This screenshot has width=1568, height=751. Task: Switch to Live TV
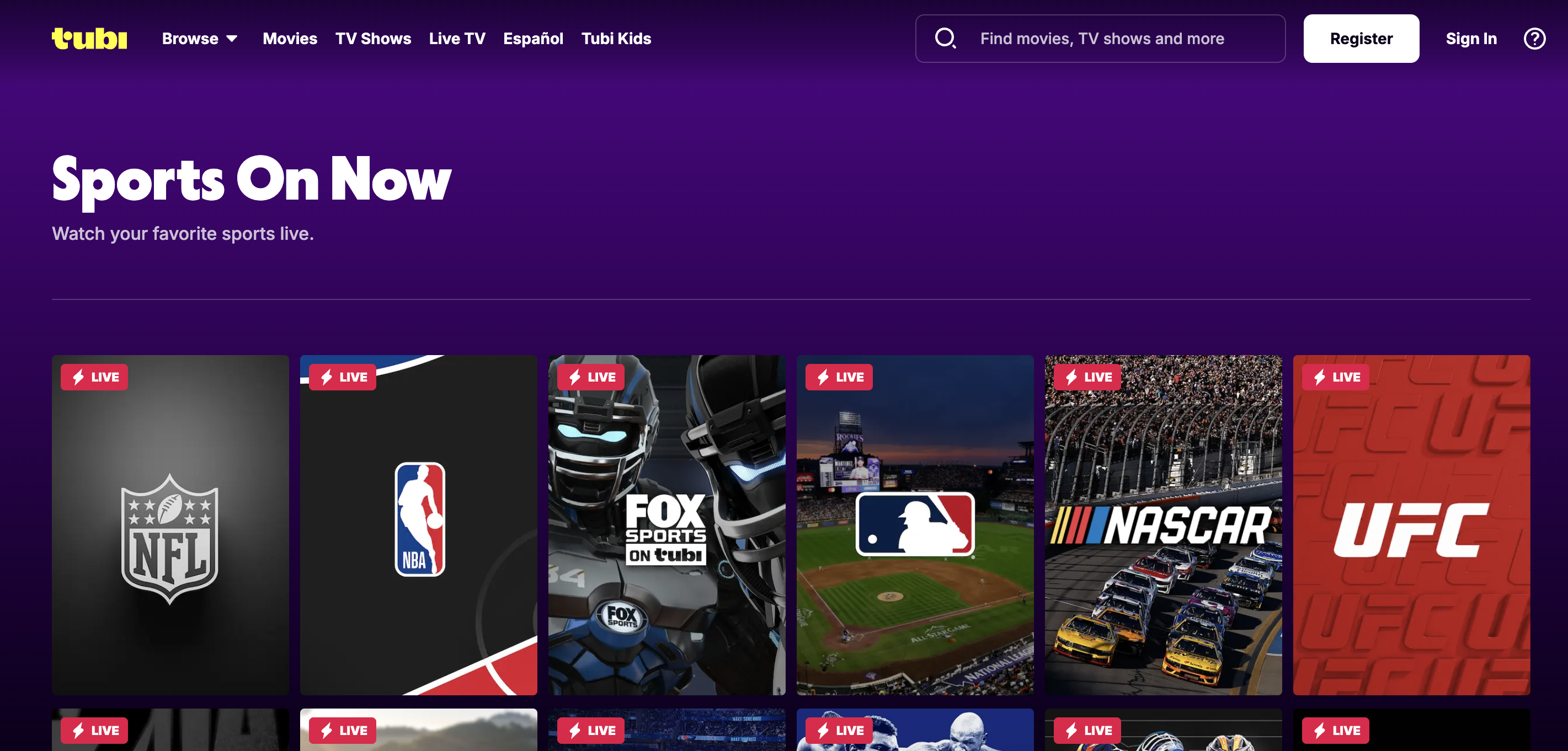coord(457,38)
